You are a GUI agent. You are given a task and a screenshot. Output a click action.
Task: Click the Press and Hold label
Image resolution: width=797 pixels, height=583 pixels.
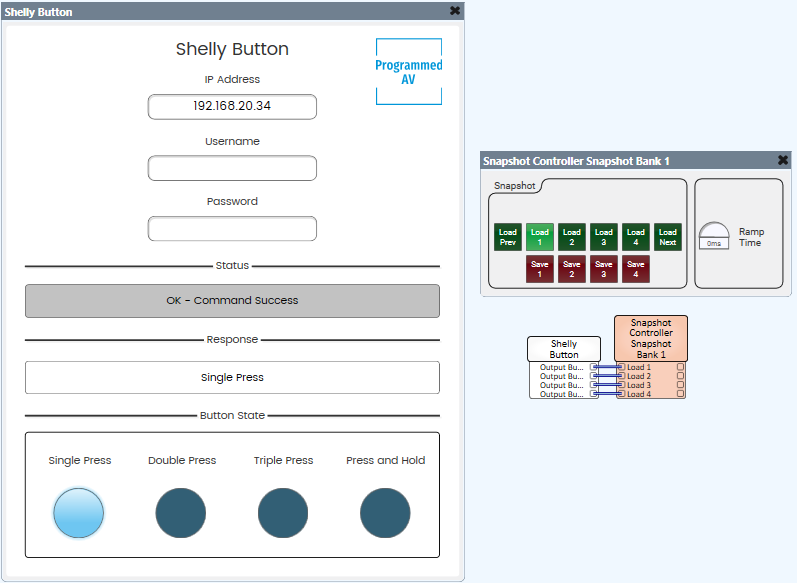click(386, 460)
